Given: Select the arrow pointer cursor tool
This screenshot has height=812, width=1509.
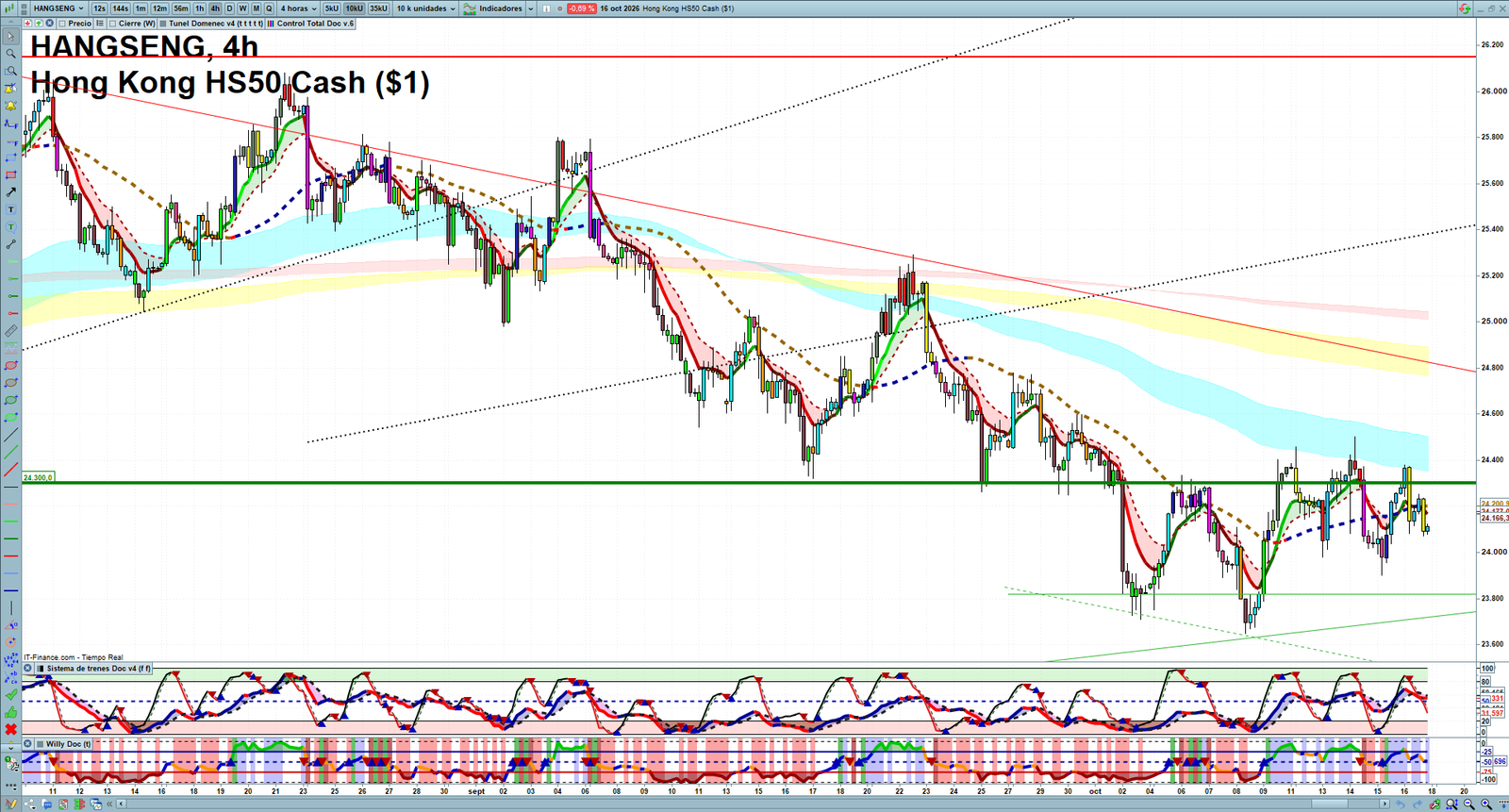Looking at the screenshot, I should point(10,37).
